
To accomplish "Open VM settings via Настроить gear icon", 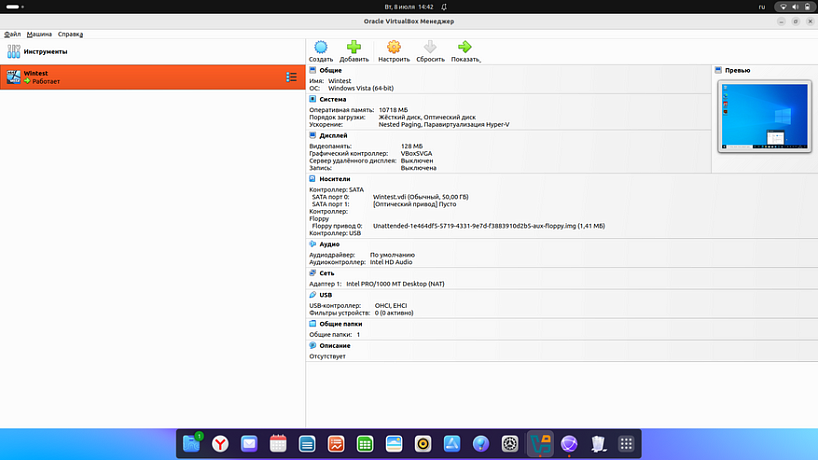I will [x=394, y=48].
